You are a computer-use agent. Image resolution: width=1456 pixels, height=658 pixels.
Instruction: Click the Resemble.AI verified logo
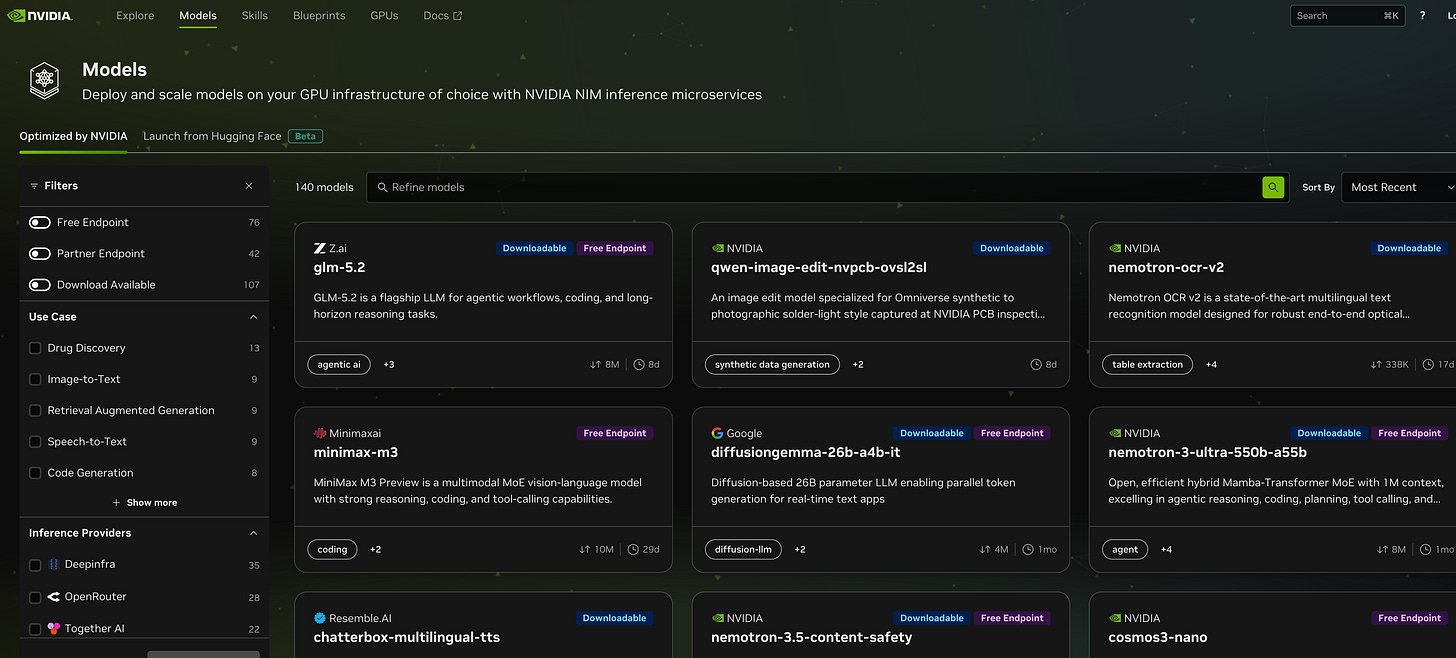pos(319,618)
